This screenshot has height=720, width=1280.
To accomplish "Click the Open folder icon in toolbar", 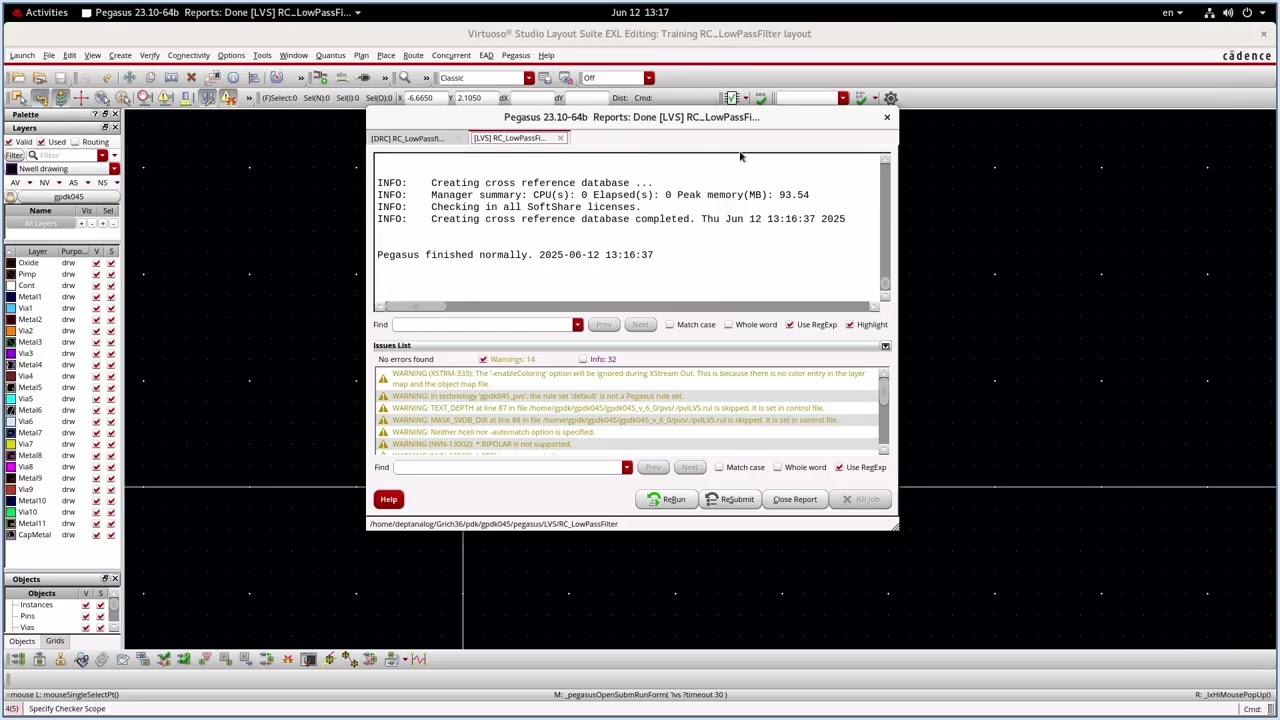I will pos(18,78).
